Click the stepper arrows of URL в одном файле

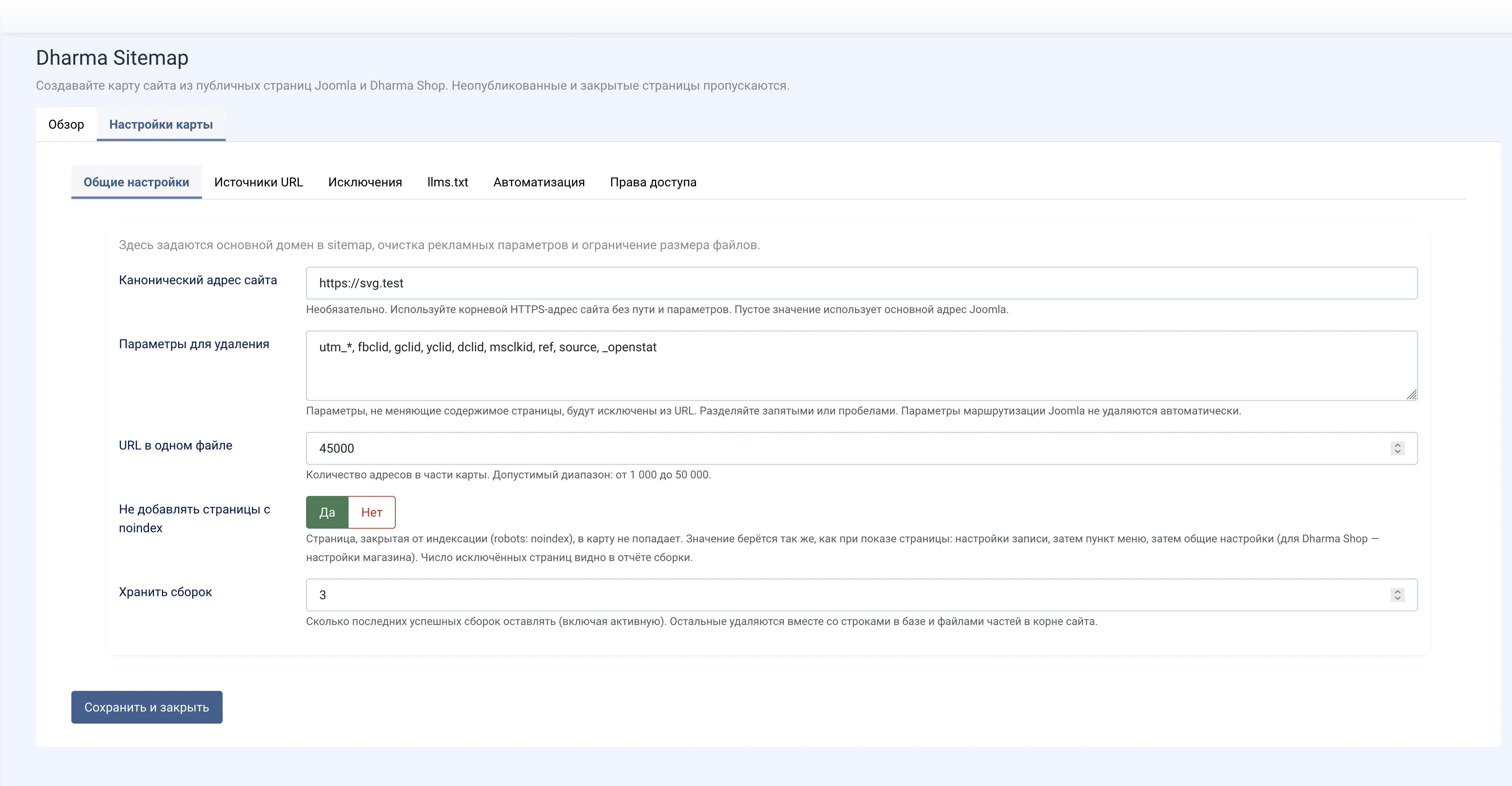coord(1397,448)
